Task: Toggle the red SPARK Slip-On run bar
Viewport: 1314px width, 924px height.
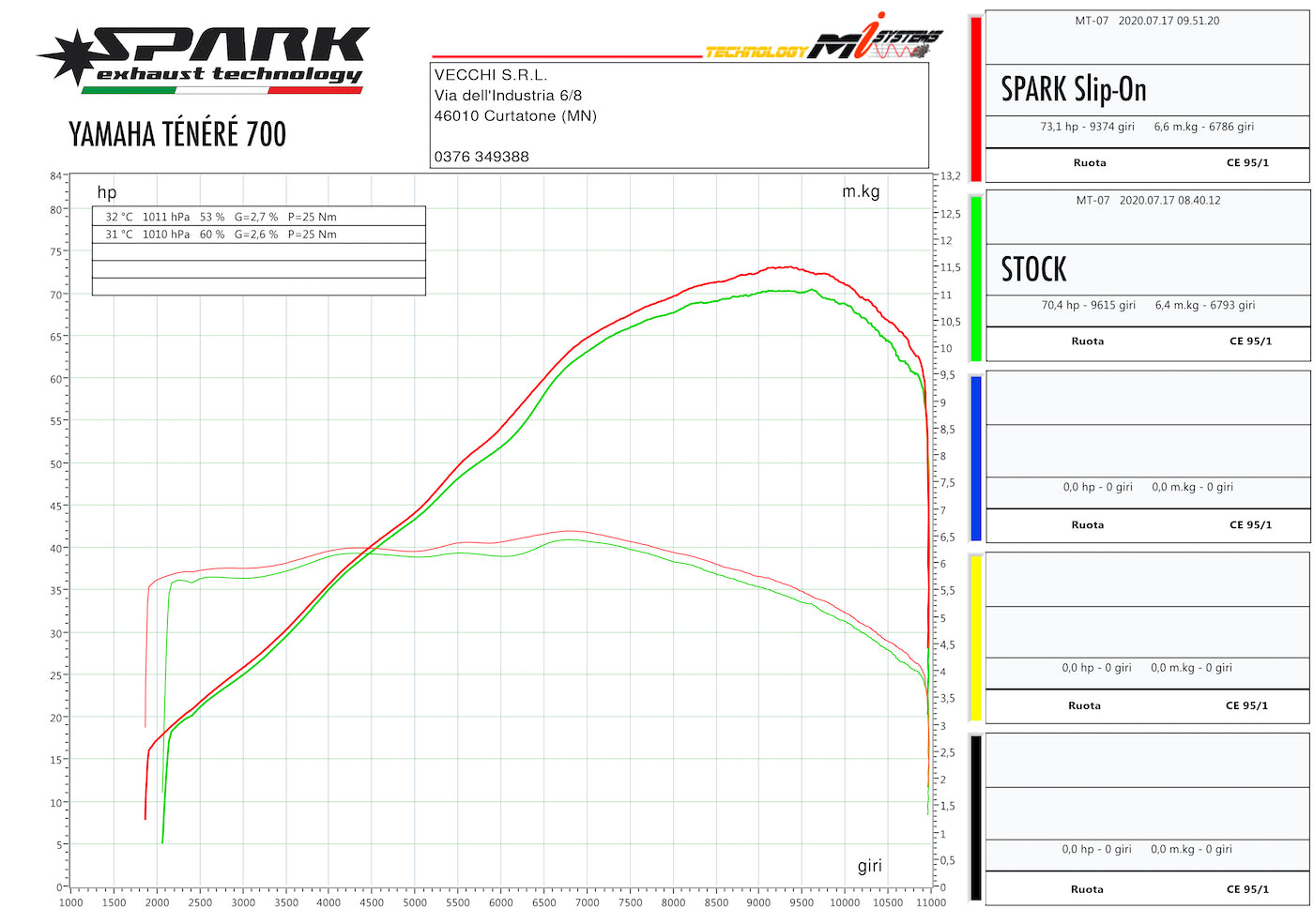Action: click(x=975, y=92)
